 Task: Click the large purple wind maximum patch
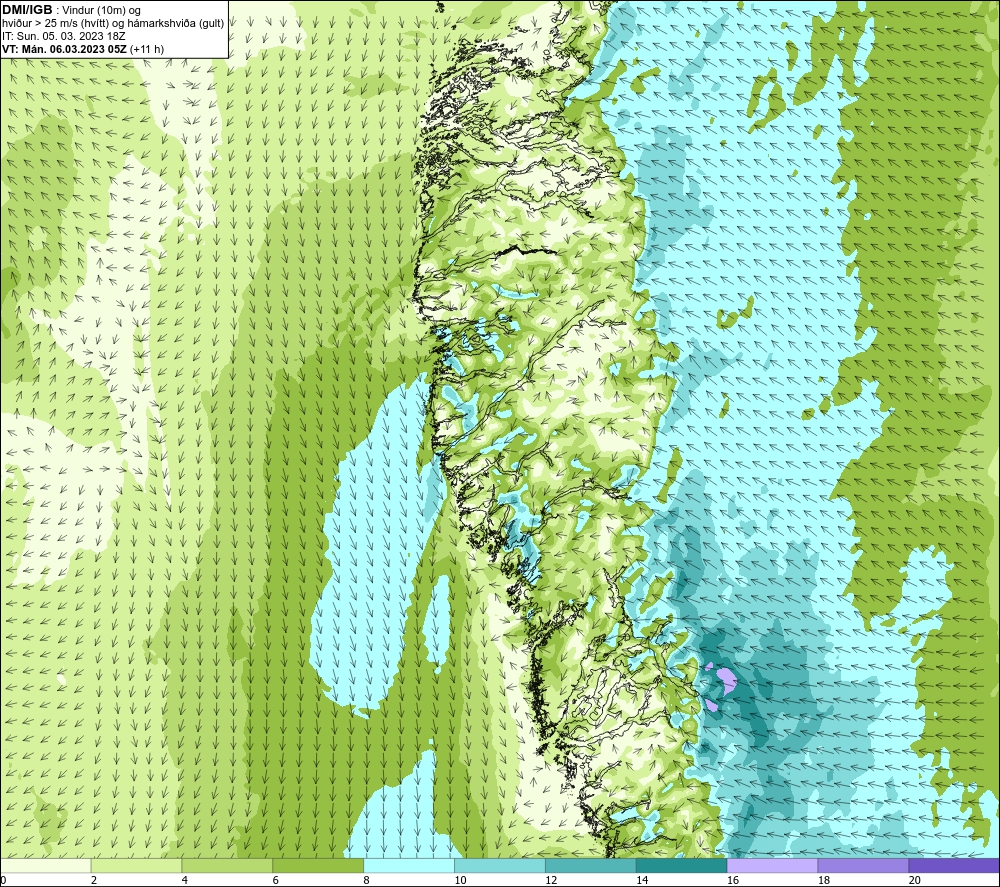pyautogui.click(x=726, y=681)
